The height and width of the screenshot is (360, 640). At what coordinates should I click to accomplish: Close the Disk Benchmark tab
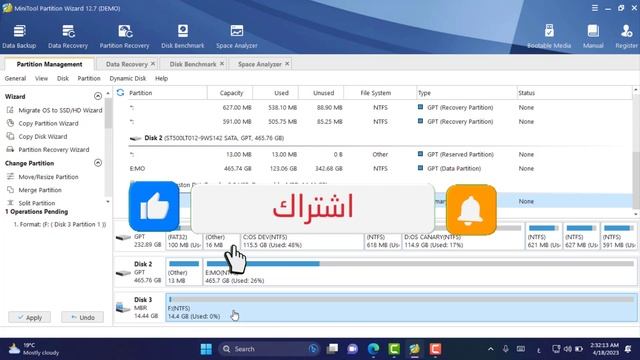(222, 64)
